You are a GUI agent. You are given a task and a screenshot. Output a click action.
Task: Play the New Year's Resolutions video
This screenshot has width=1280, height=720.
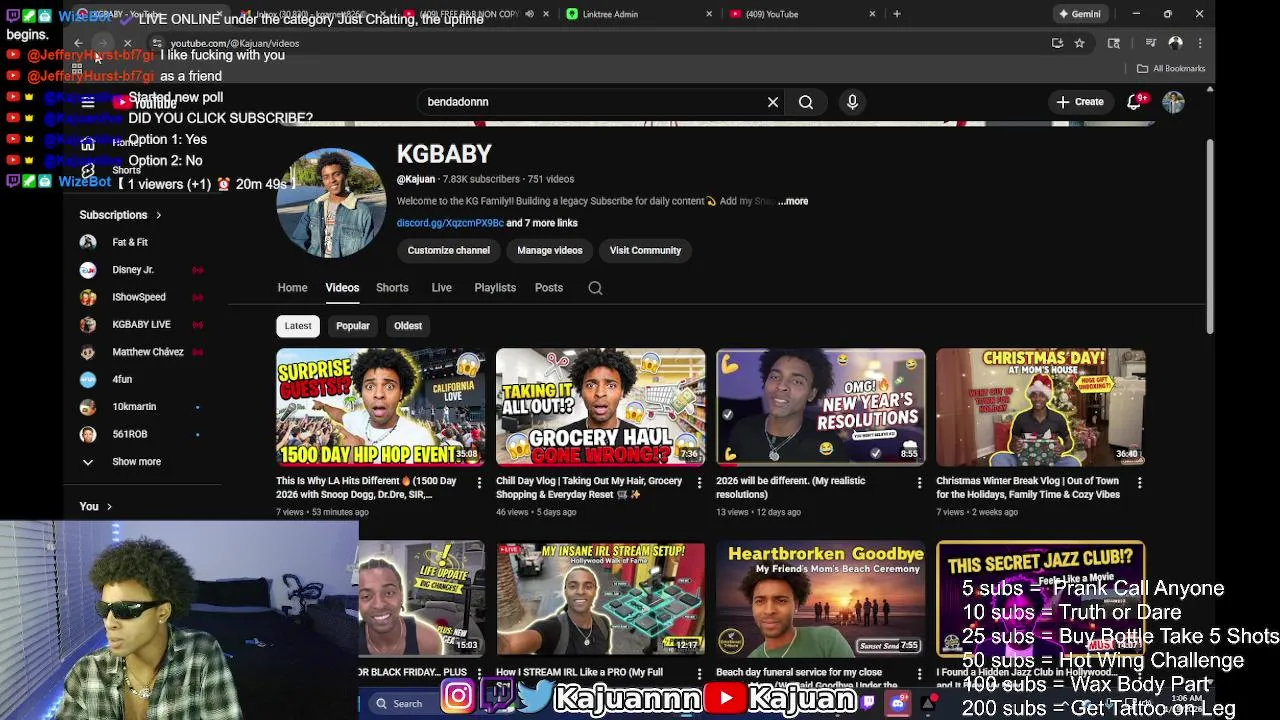point(821,407)
